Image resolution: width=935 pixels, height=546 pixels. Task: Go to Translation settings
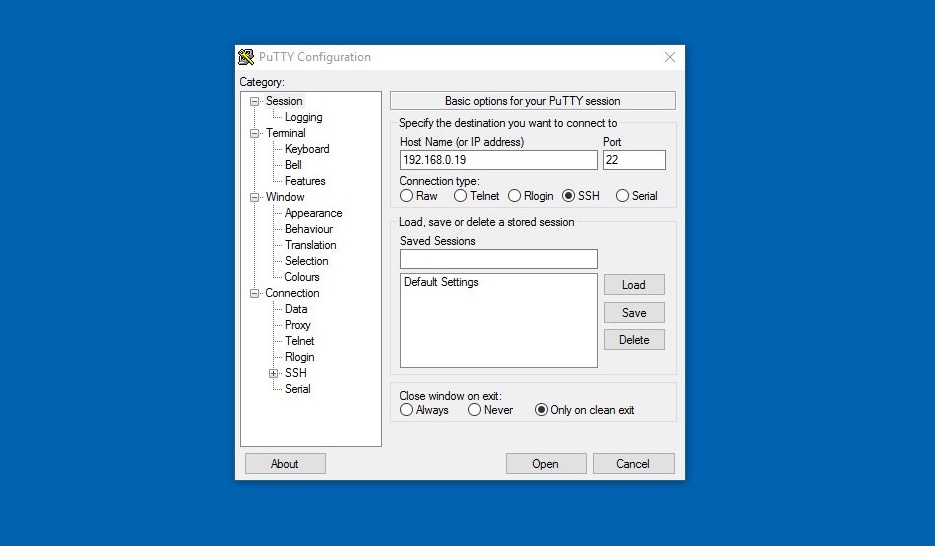pyautogui.click(x=311, y=245)
